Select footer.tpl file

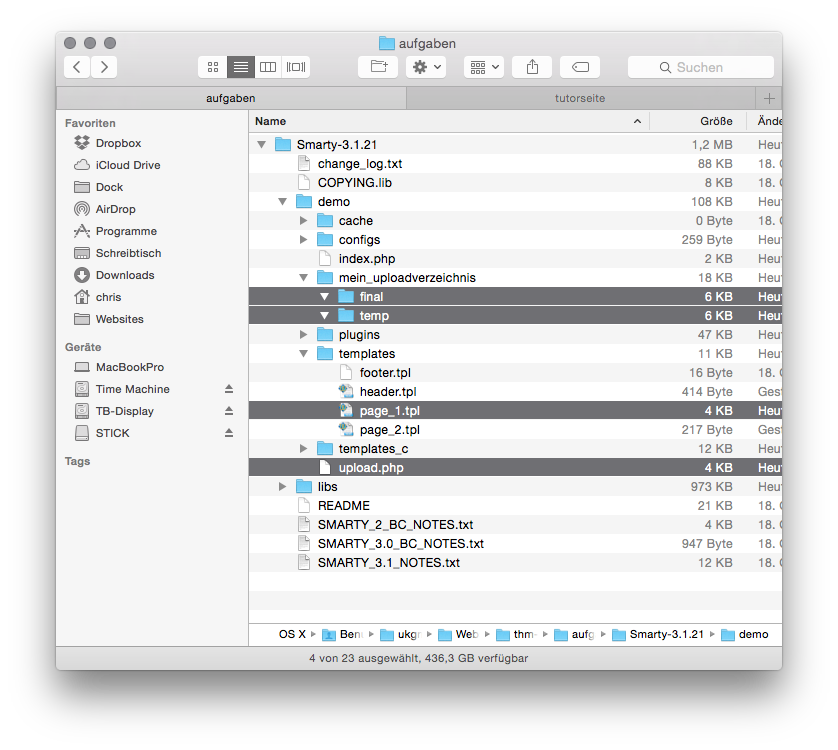(515, 373)
